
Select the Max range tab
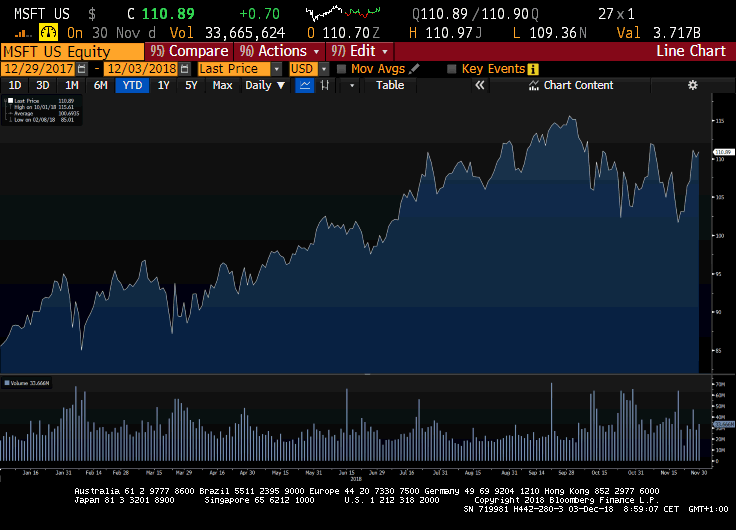(x=222, y=85)
